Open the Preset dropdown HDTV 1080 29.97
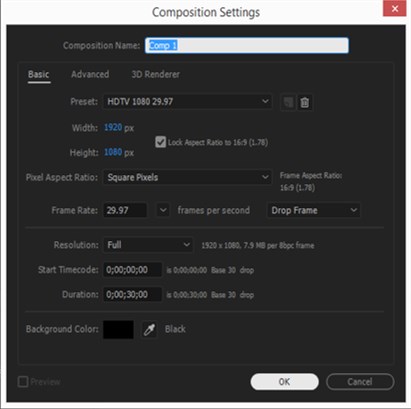The image size is (411, 409). (x=188, y=102)
